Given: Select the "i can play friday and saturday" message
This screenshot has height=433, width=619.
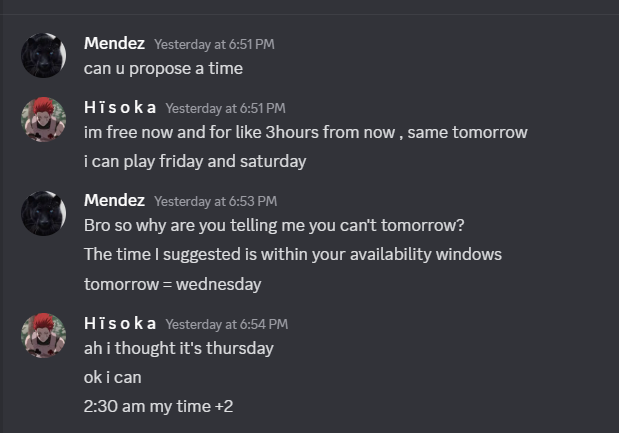Looking at the screenshot, I should coord(195,161).
